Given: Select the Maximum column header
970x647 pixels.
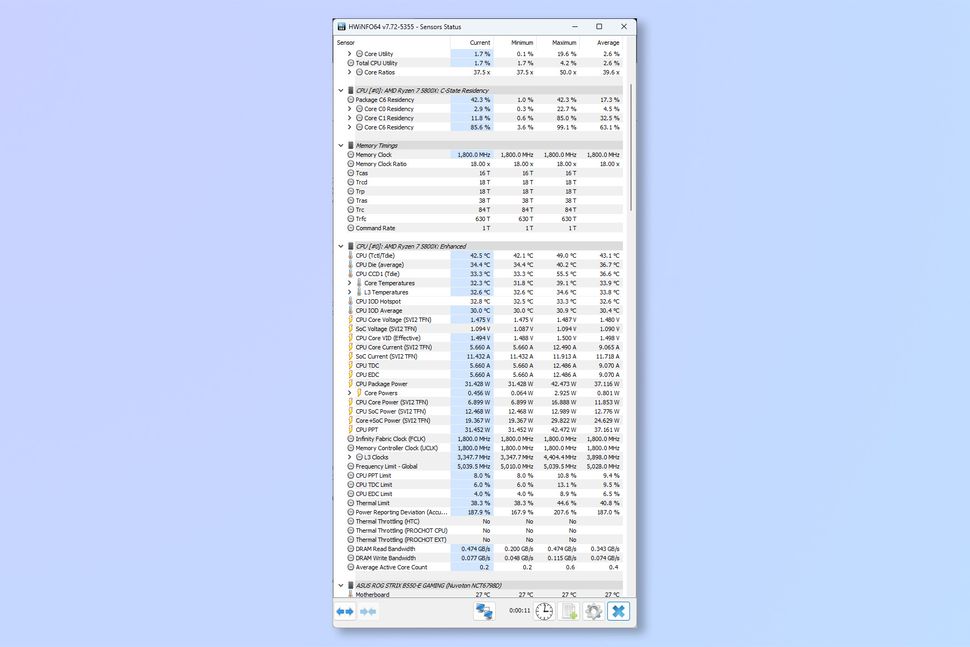Looking at the screenshot, I should (x=564, y=42).
